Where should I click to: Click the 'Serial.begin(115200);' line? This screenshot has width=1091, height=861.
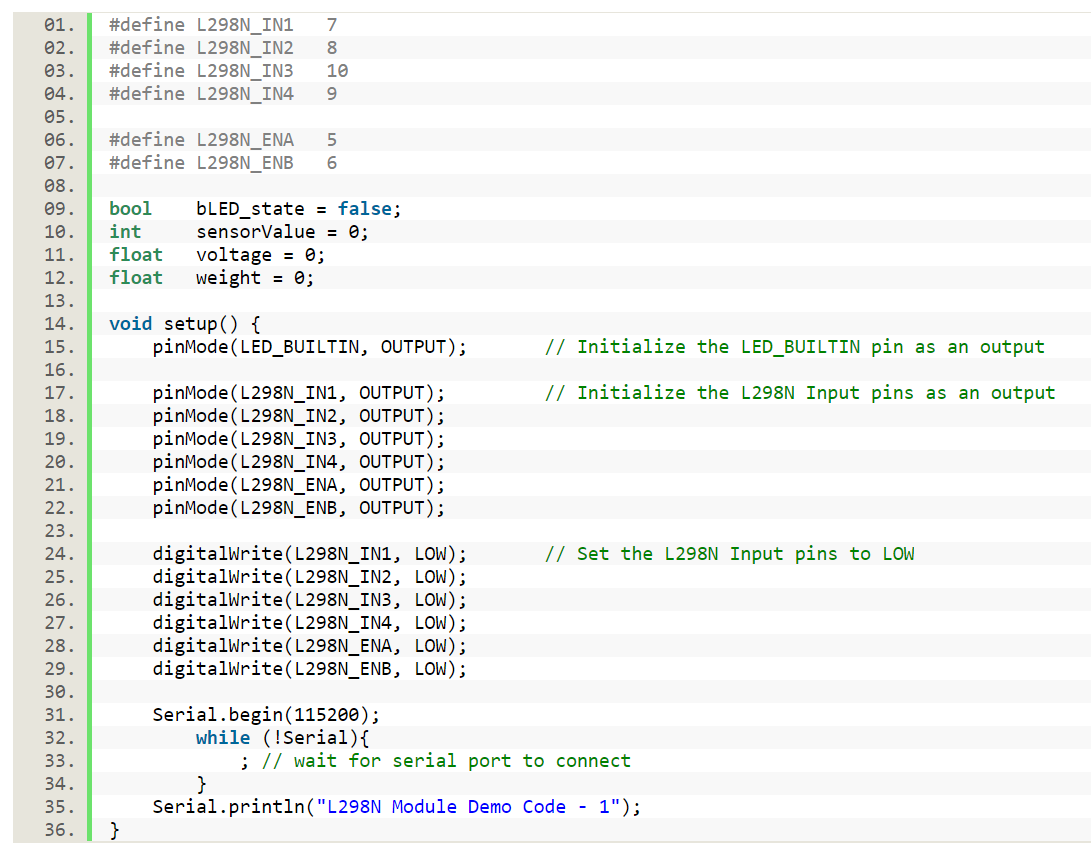point(266,715)
